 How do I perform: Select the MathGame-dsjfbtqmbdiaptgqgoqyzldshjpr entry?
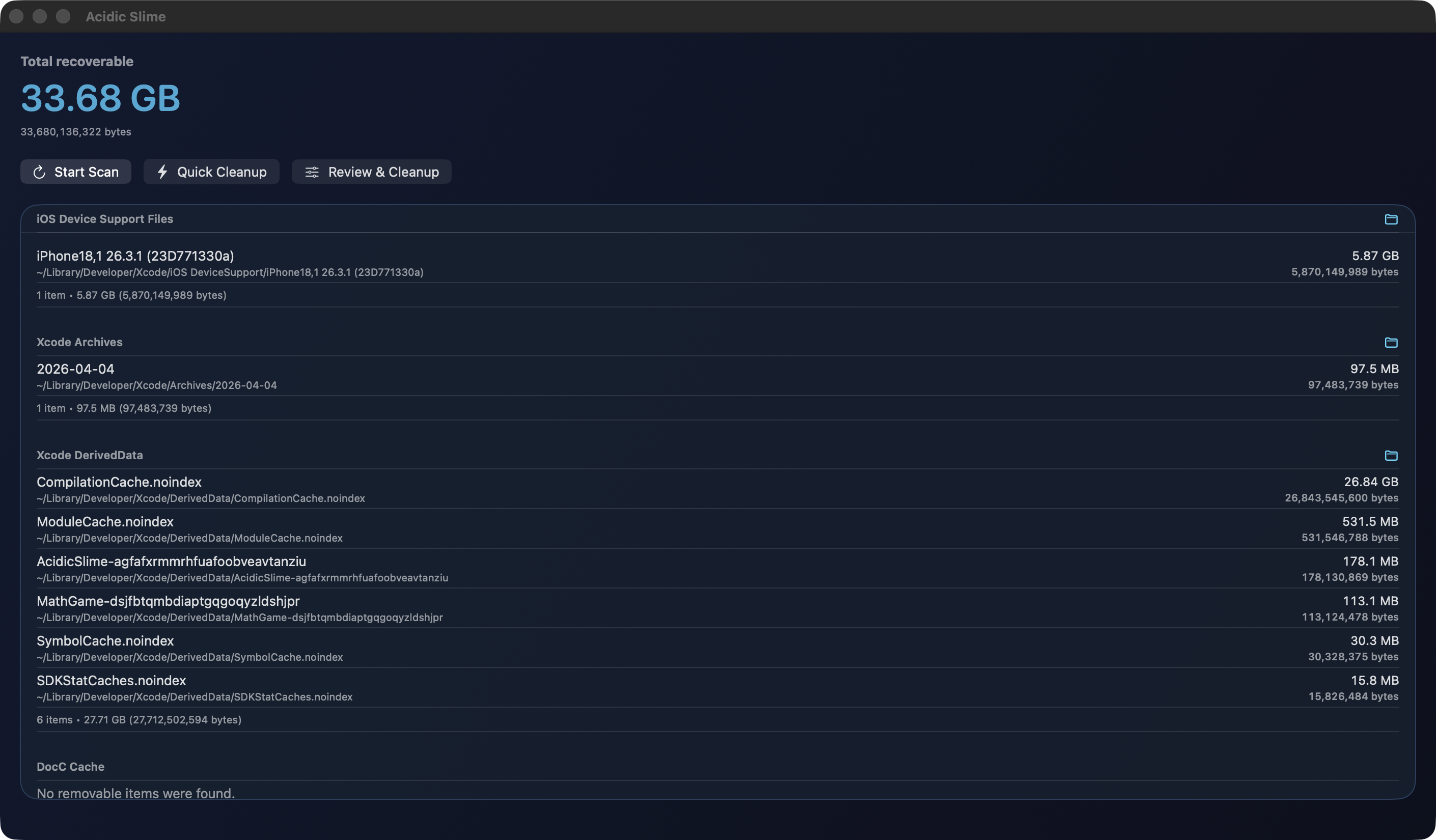coord(168,601)
